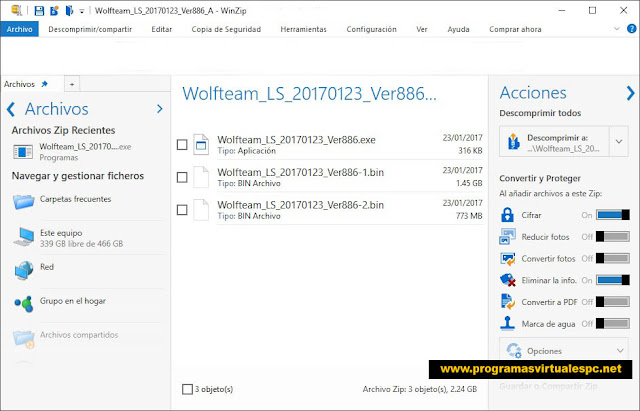Select file name Wolfteam_LS_20170123_Ver886-2.bin

[300, 205]
